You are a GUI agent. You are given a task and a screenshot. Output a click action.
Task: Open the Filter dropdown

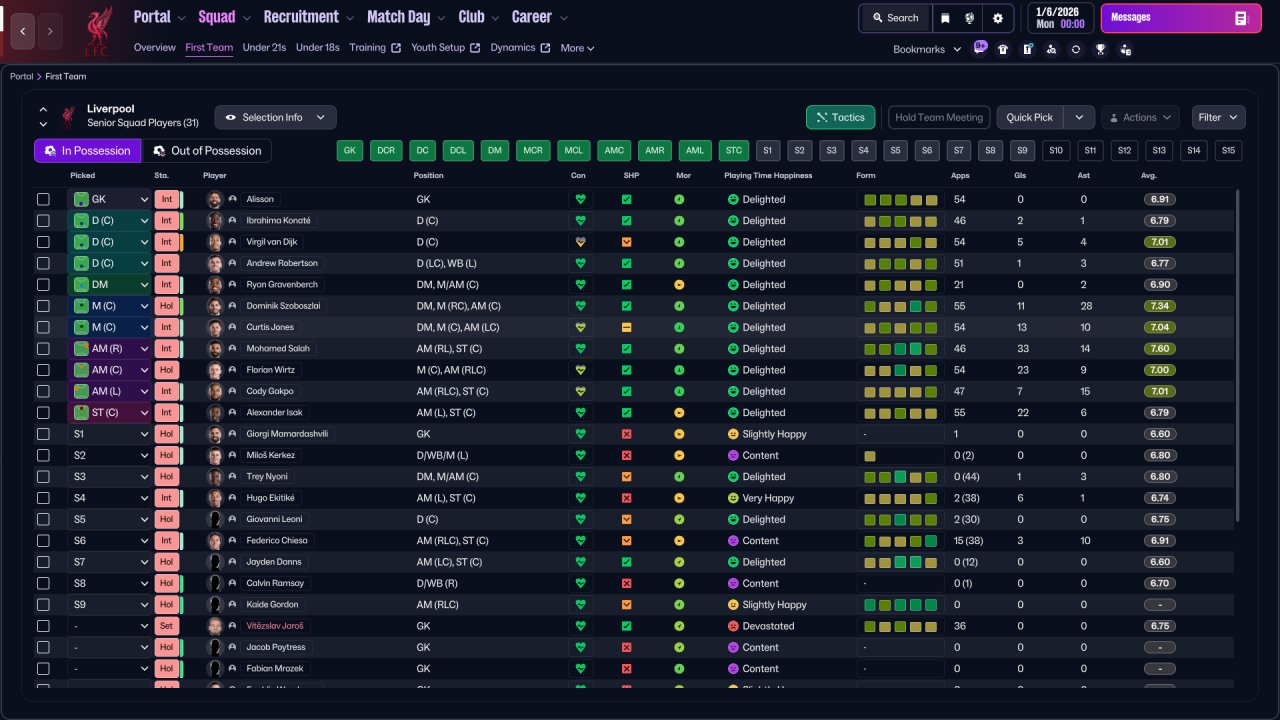pyautogui.click(x=1219, y=117)
